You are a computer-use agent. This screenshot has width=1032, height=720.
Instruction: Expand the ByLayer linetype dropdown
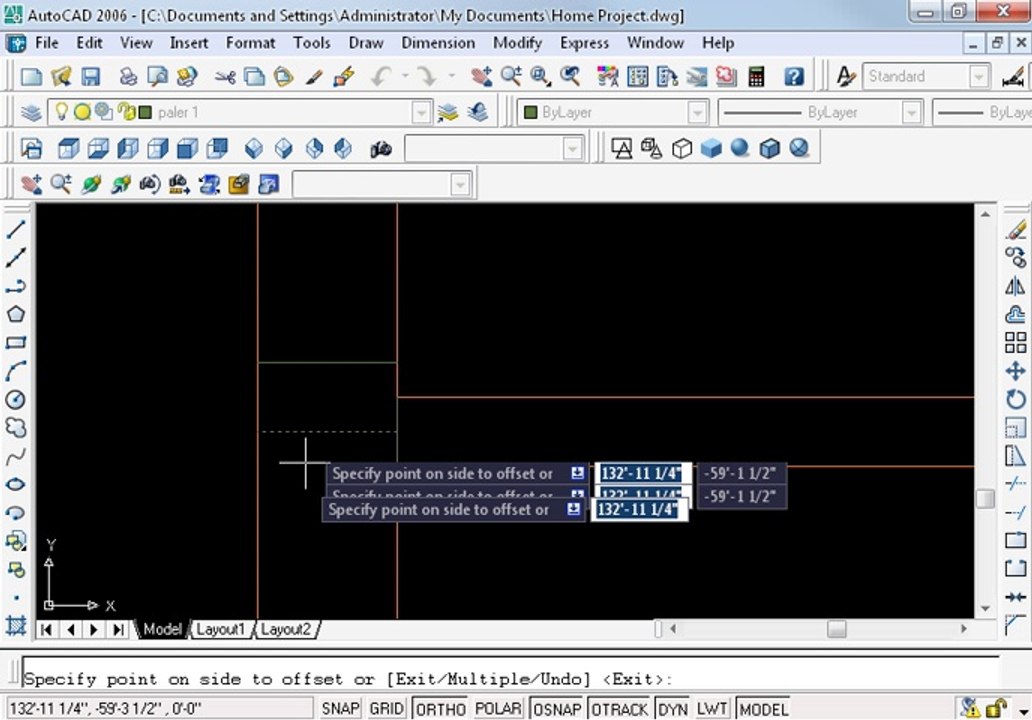[x=911, y=113]
